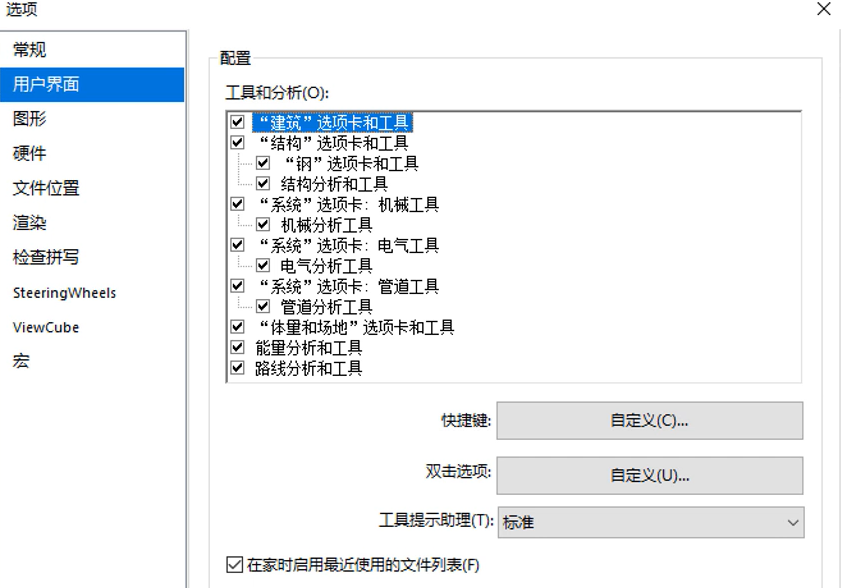Select the 能量分析和工具 row text

(309, 348)
